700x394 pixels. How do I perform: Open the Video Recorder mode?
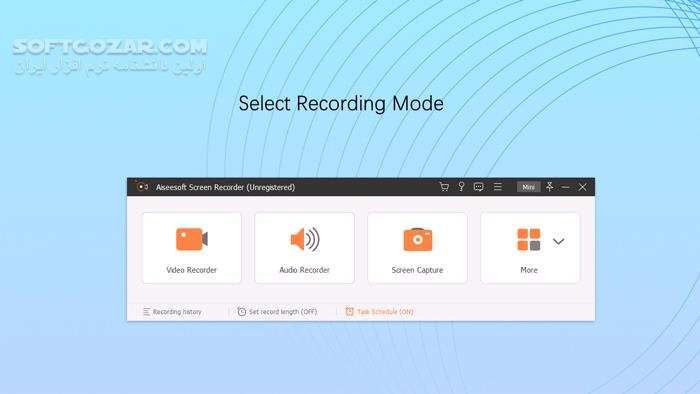(x=192, y=248)
